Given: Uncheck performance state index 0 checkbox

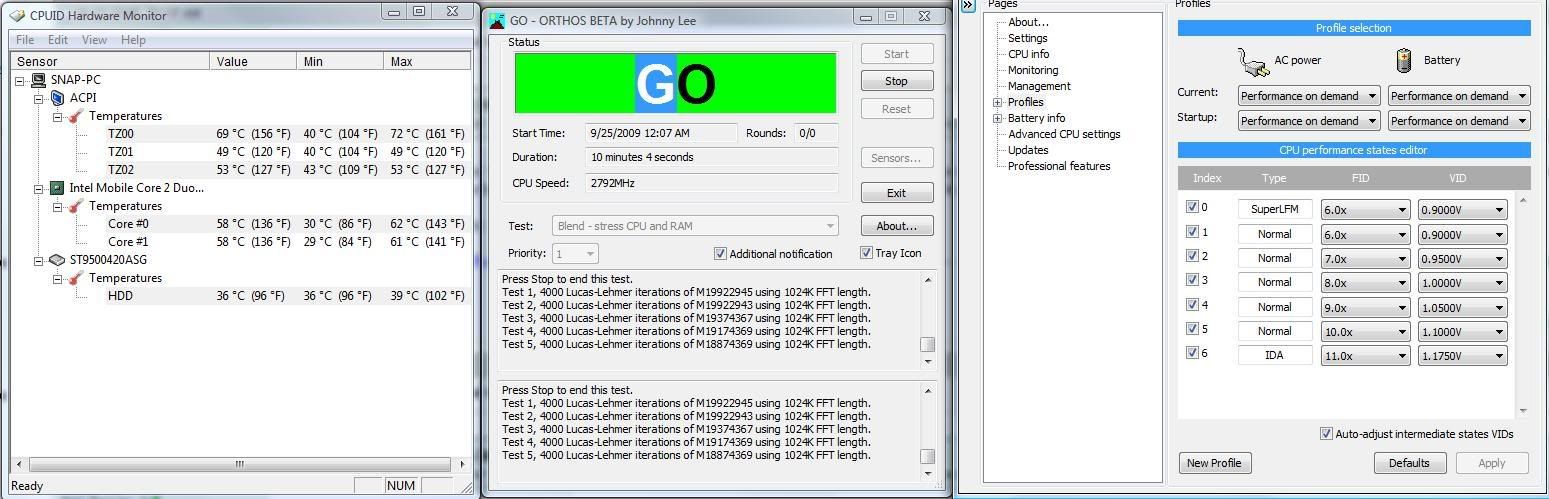Looking at the screenshot, I should pyautogui.click(x=1192, y=208).
